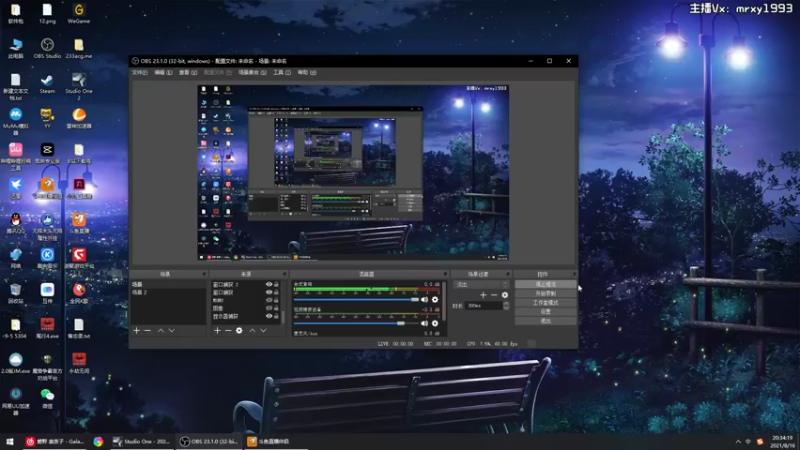Open the first menu in OBS menu bar
Screen dimensions: 800x450
click(x=140, y=73)
